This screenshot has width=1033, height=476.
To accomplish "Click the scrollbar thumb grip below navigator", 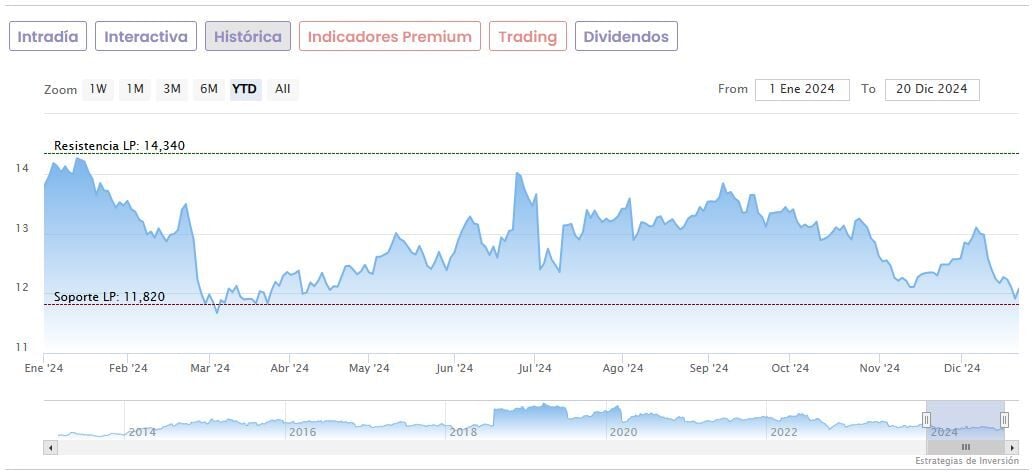I will coord(966,447).
